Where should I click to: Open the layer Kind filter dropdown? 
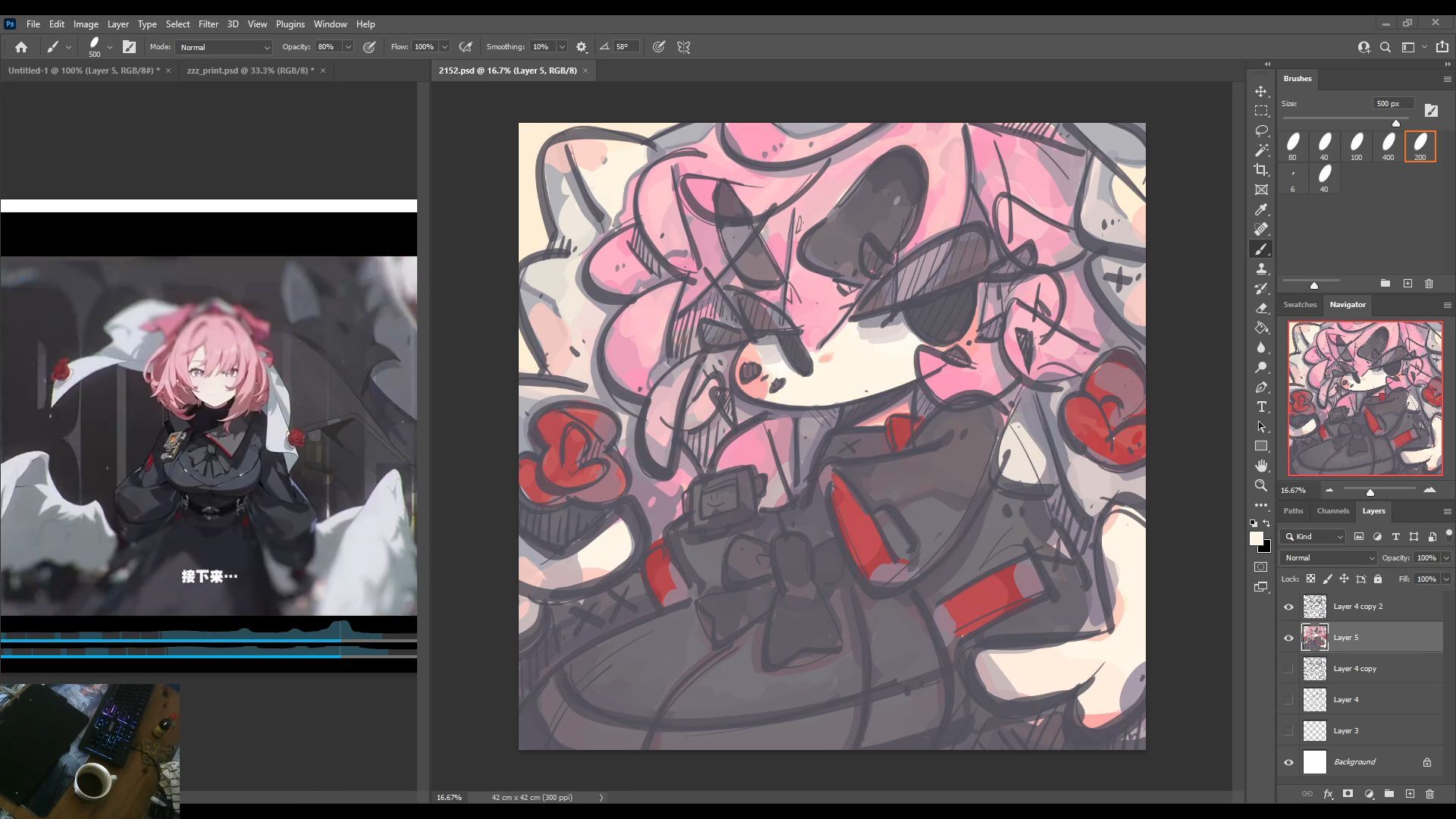(1313, 536)
